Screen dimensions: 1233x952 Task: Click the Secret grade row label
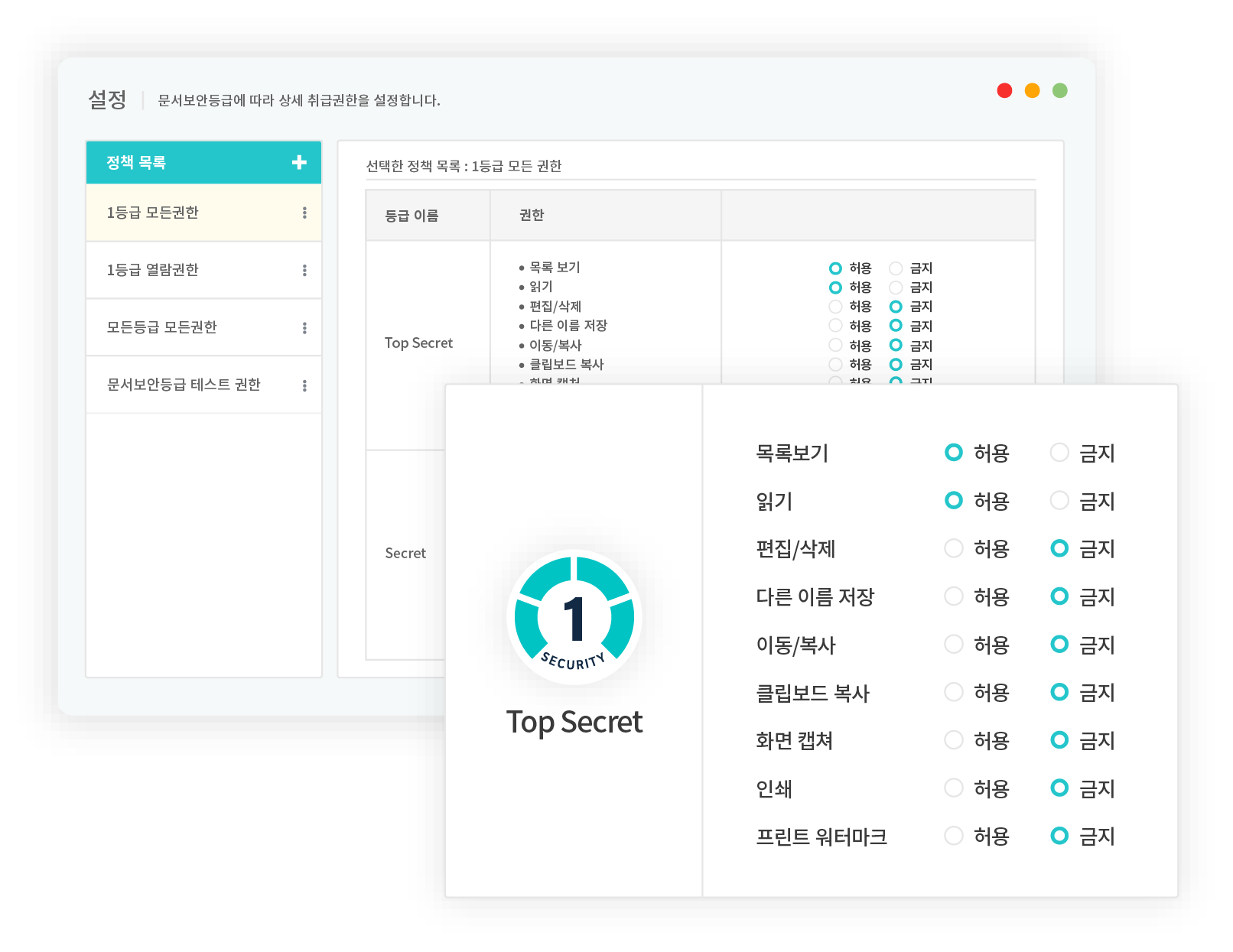pyautogui.click(x=405, y=553)
